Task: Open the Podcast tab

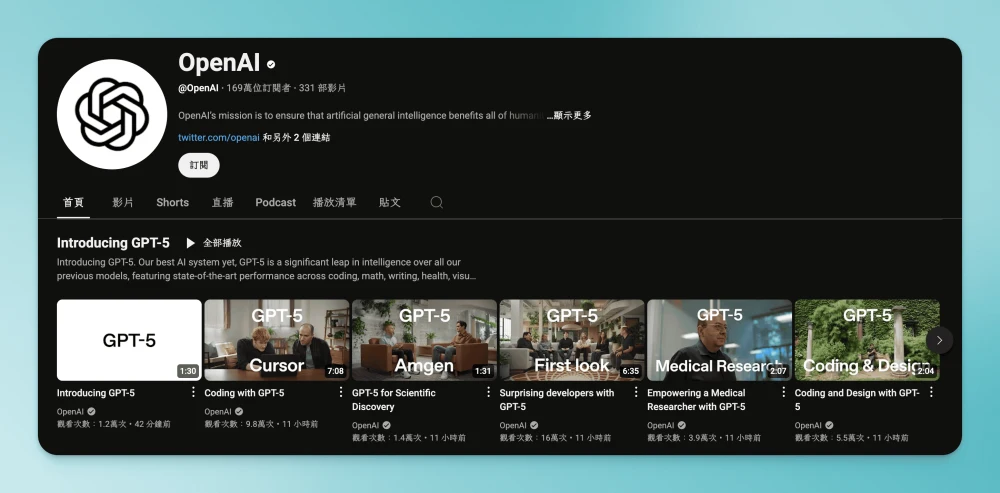Action: pos(276,202)
